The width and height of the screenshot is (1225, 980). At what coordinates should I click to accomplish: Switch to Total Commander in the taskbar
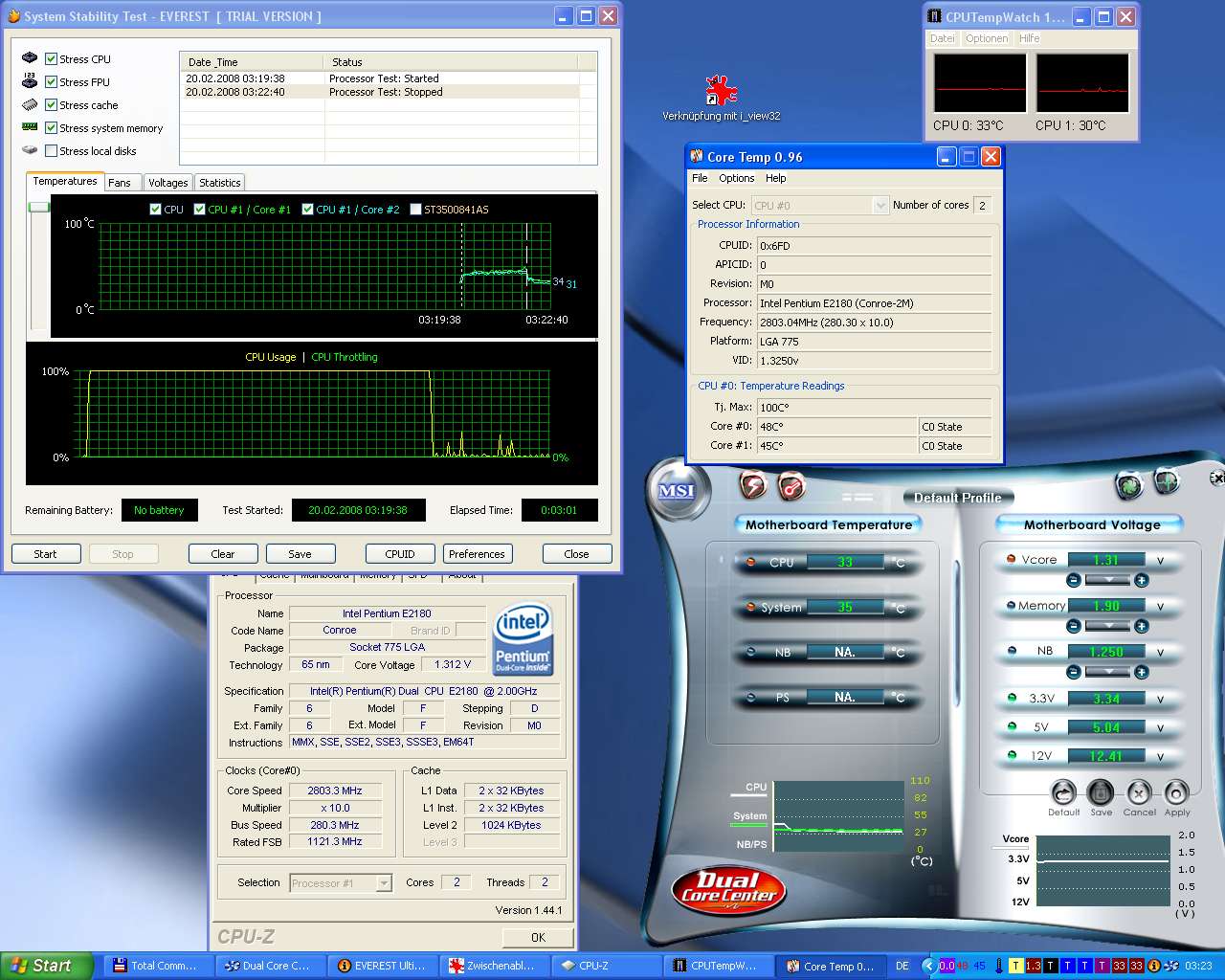[x=158, y=966]
